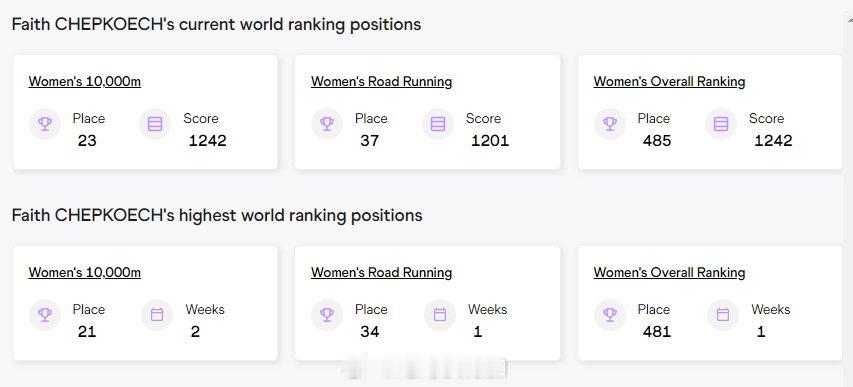The width and height of the screenshot is (853, 387).
Task: Click score list icon in current Road Running card
Action: point(438,124)
